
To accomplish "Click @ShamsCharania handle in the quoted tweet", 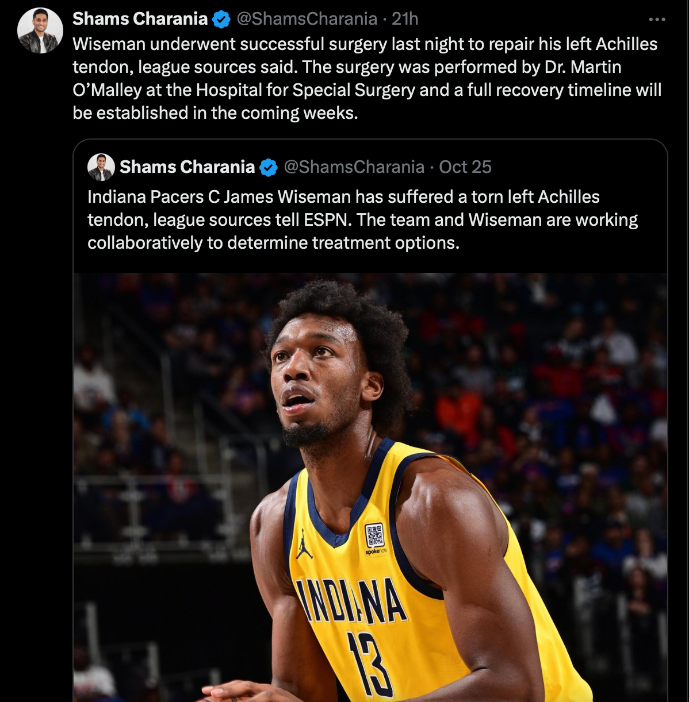I will [354, 167].
